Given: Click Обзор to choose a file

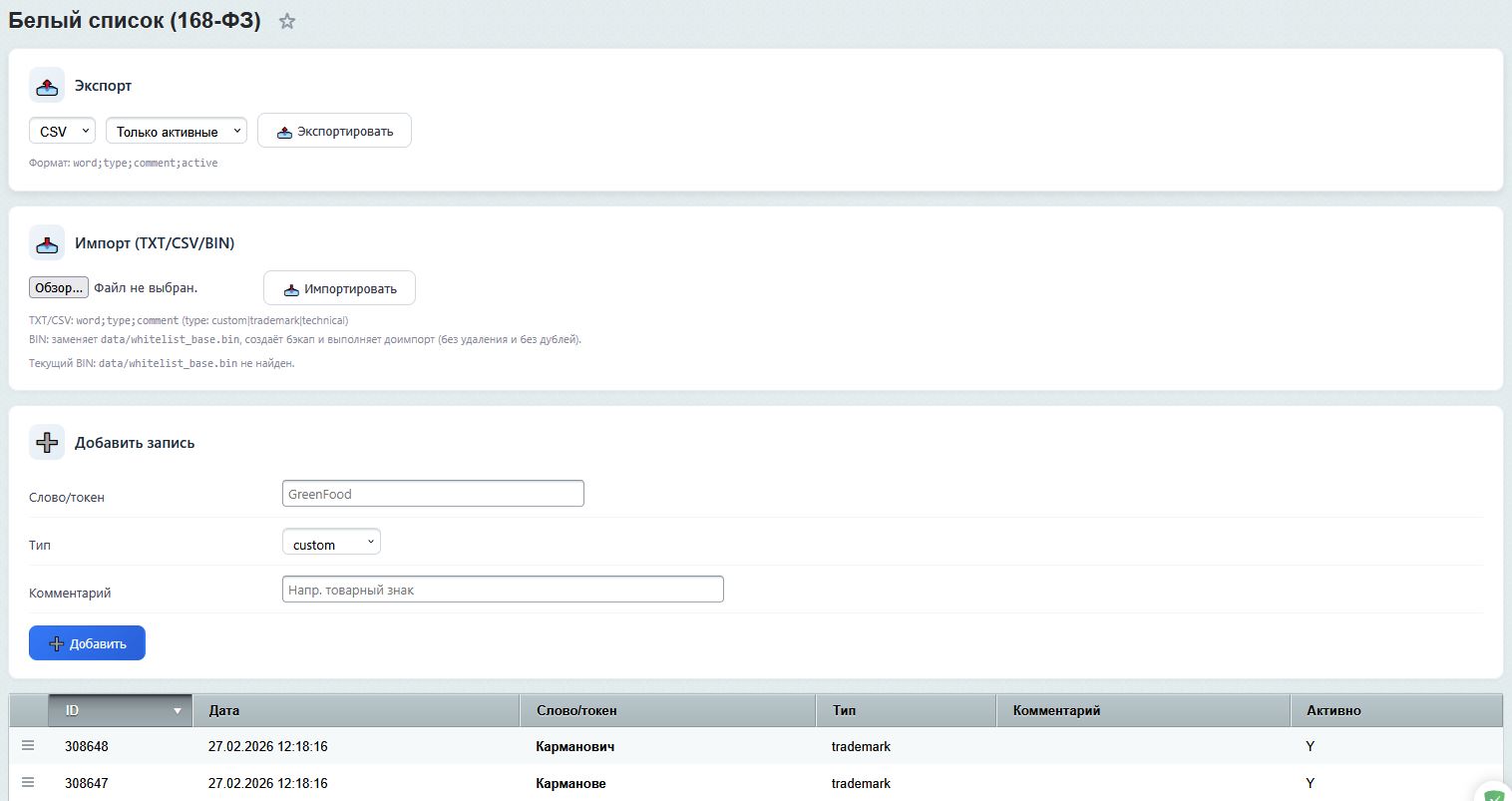Looking at the screenshot, I should (x=59, y=288).
